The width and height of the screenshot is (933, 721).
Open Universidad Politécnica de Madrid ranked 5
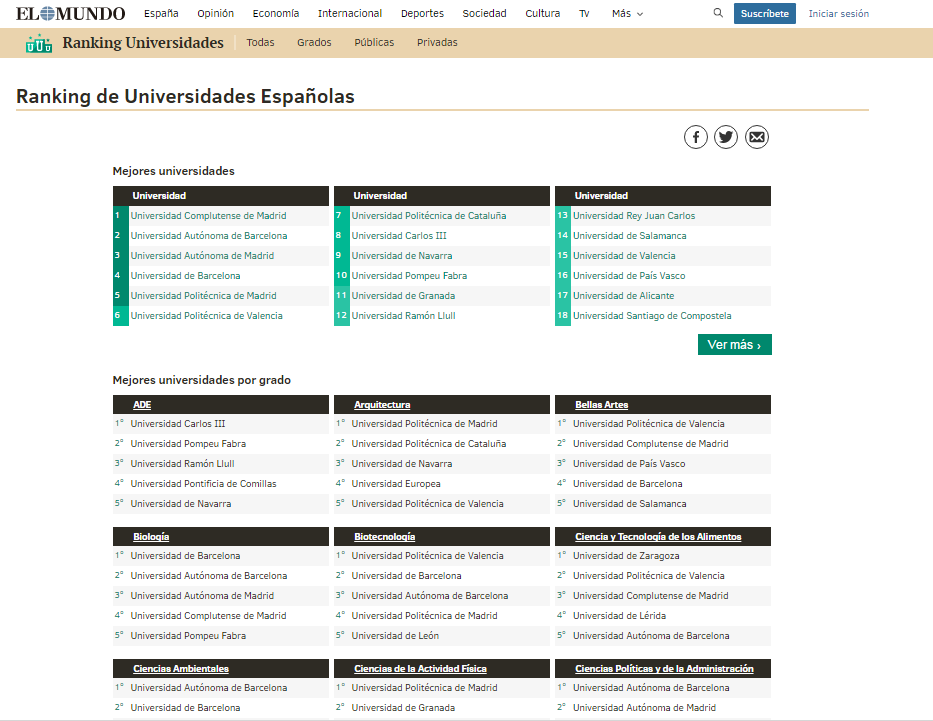click(203, 296)
